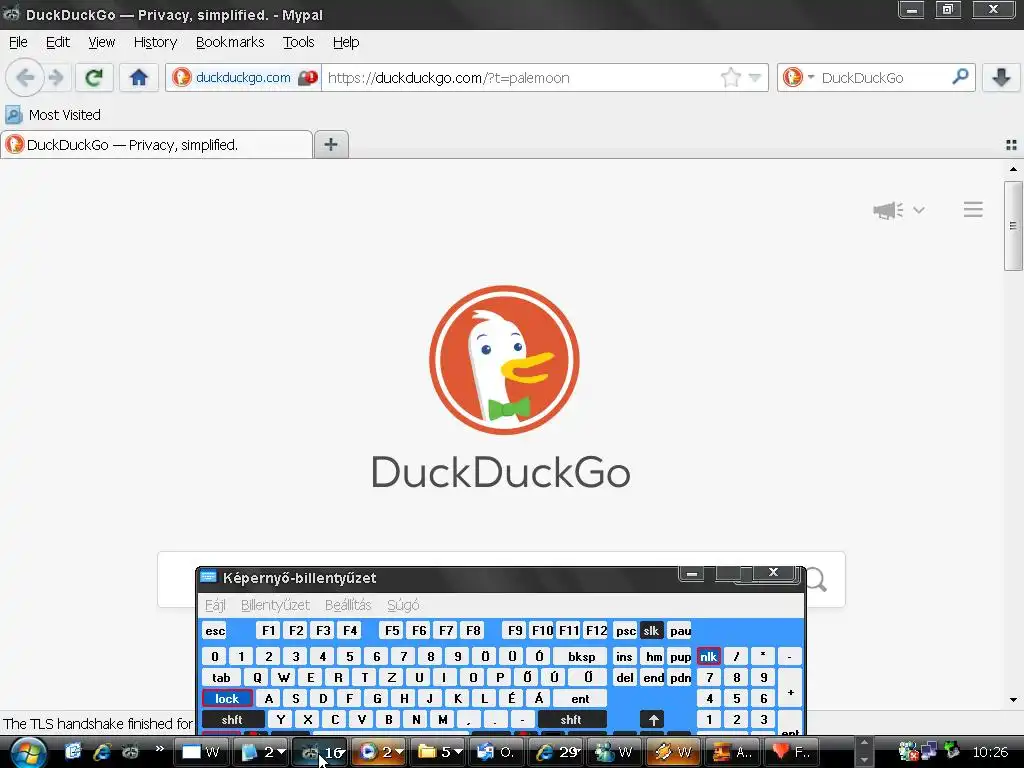Viewport: 1024px width, 768px height.
Task: Go forward with the Forward arrow
Action: pos(56,78)
